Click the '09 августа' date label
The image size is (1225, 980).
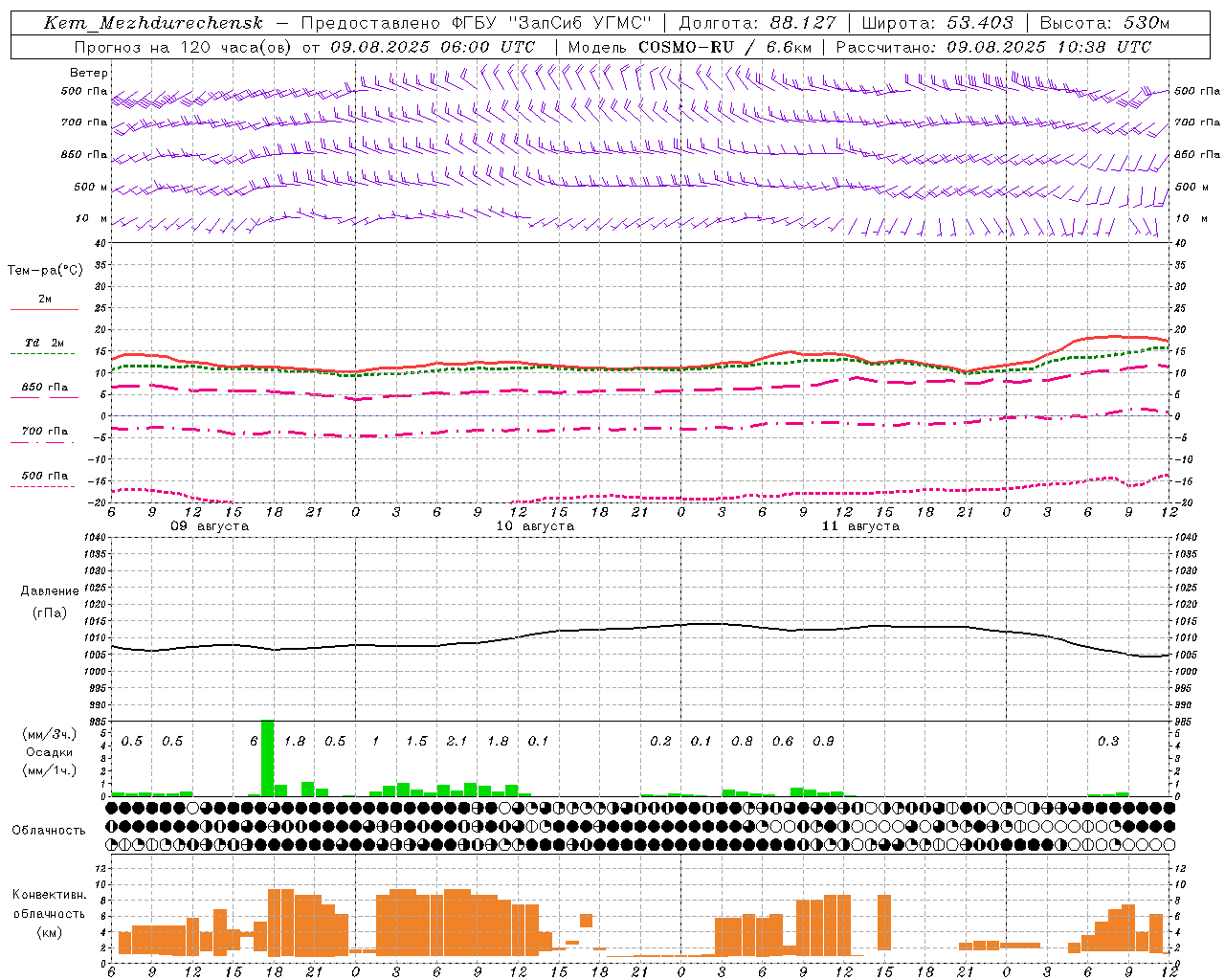(x=210, y=526)
